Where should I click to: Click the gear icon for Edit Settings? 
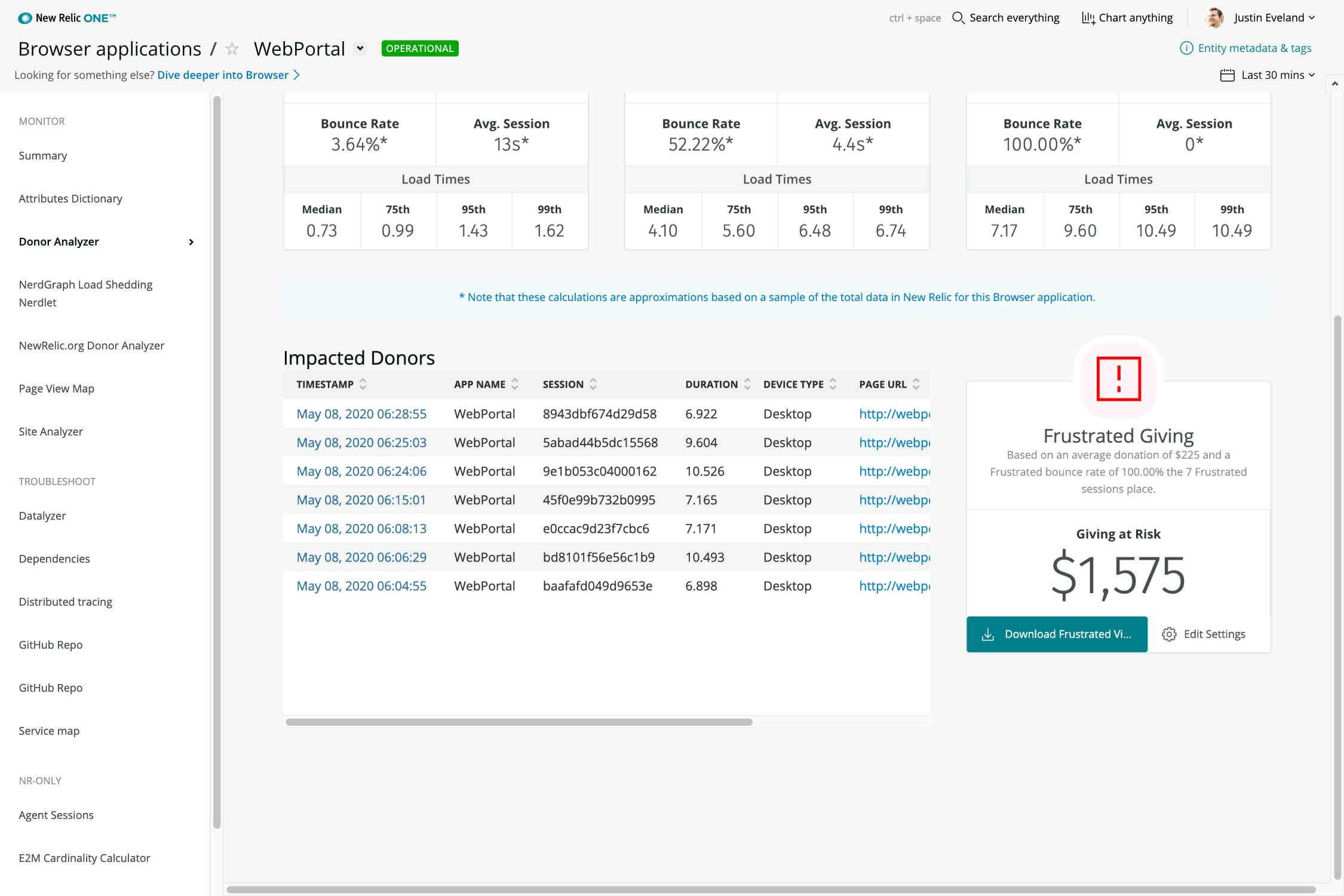click(x=1169, y=634)
